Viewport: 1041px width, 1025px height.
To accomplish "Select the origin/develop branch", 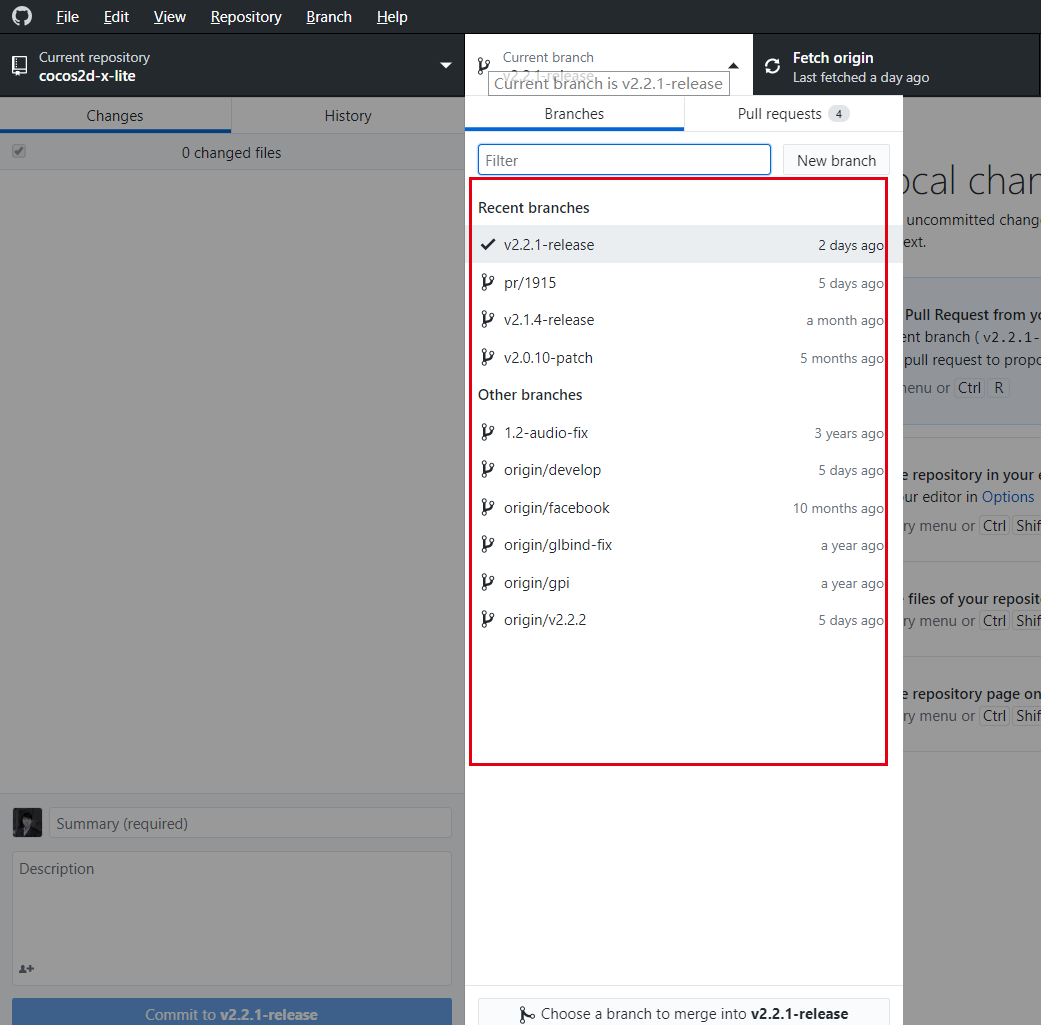I will click(x=684, y=469).
